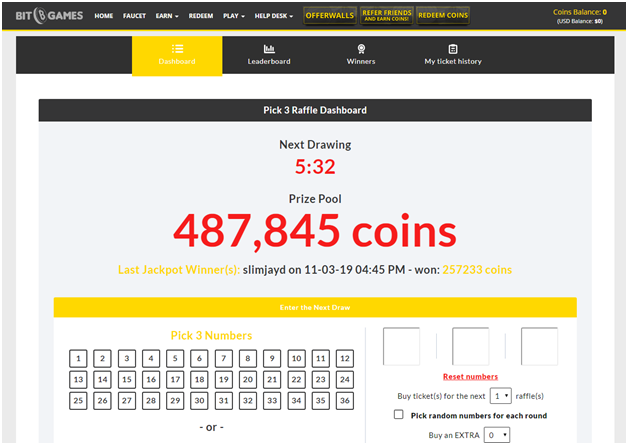Pick number 13
The height and width of the screenshot is (445, 628).
pyautogui.click(x=78, y=379)
